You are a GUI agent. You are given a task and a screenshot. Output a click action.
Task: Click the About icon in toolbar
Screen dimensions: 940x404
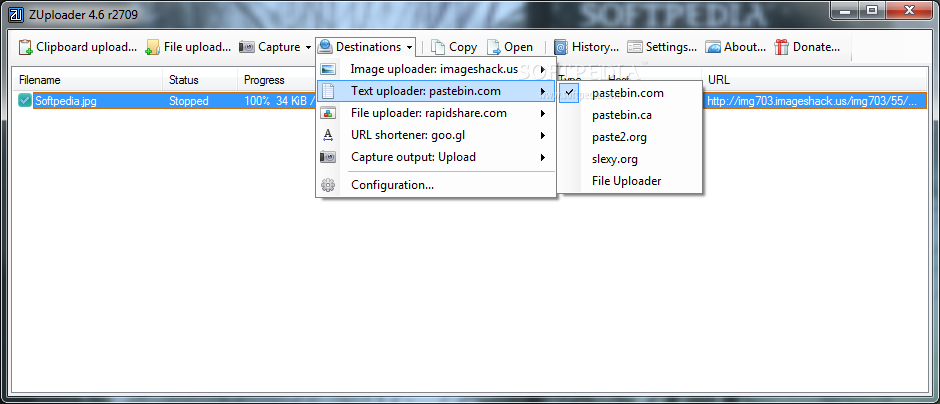point(713,47)
